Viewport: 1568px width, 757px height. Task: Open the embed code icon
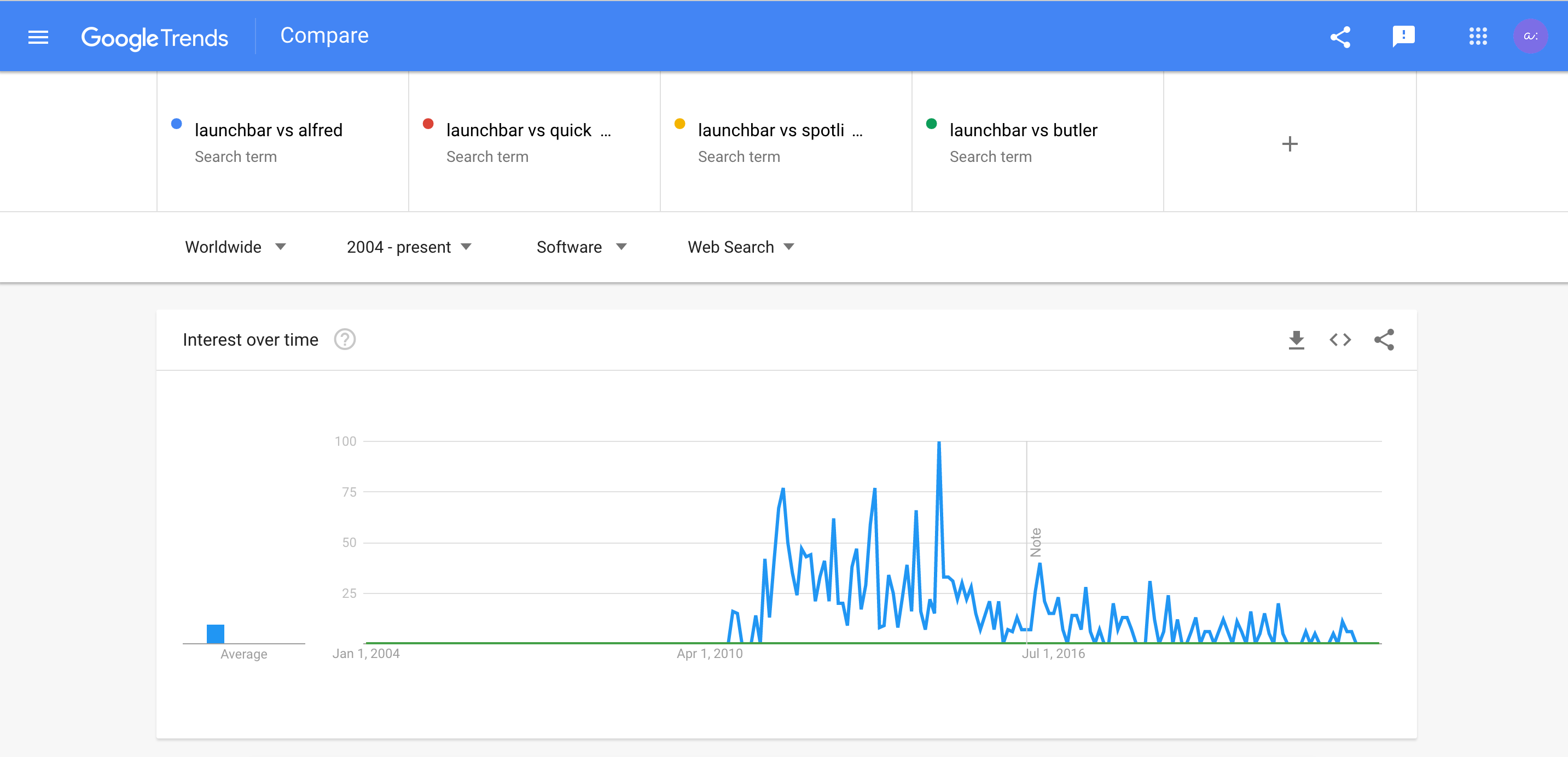coord(1340,340)
